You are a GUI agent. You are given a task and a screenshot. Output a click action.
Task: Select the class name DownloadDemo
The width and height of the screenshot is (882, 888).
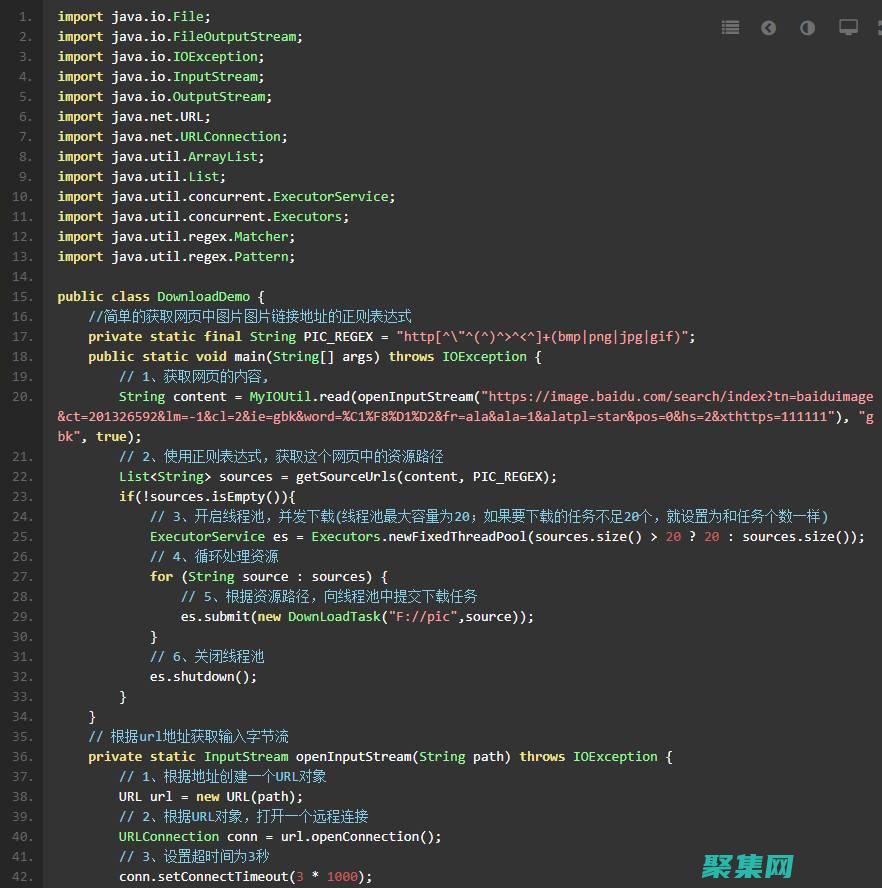tap(203, 296)
